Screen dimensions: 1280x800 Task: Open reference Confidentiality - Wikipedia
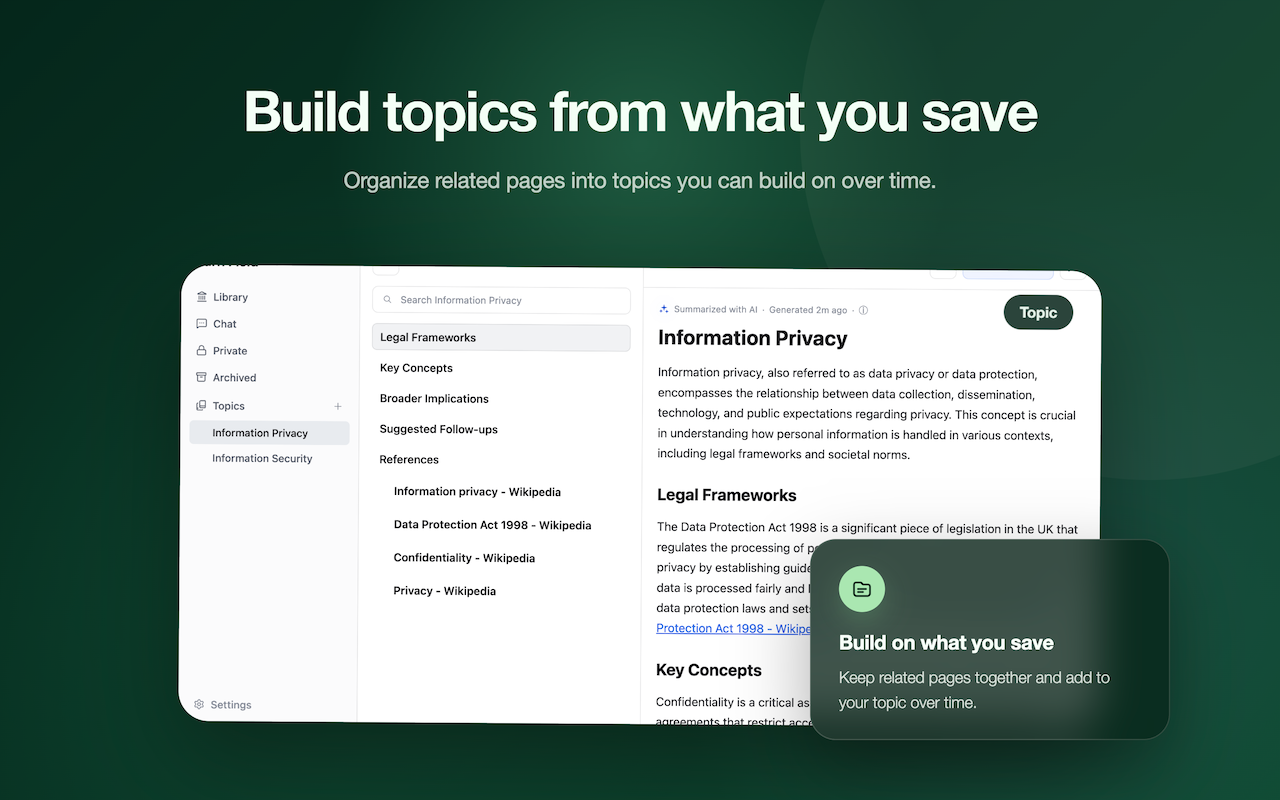(x=464, y=558)
